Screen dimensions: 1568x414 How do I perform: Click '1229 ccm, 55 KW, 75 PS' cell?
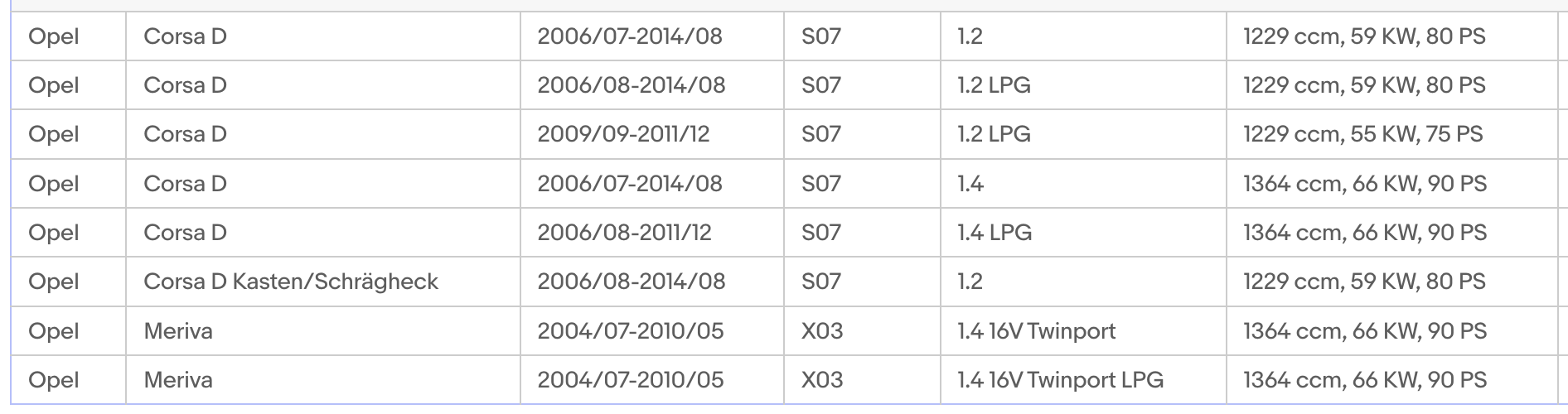click(1362, 134)
